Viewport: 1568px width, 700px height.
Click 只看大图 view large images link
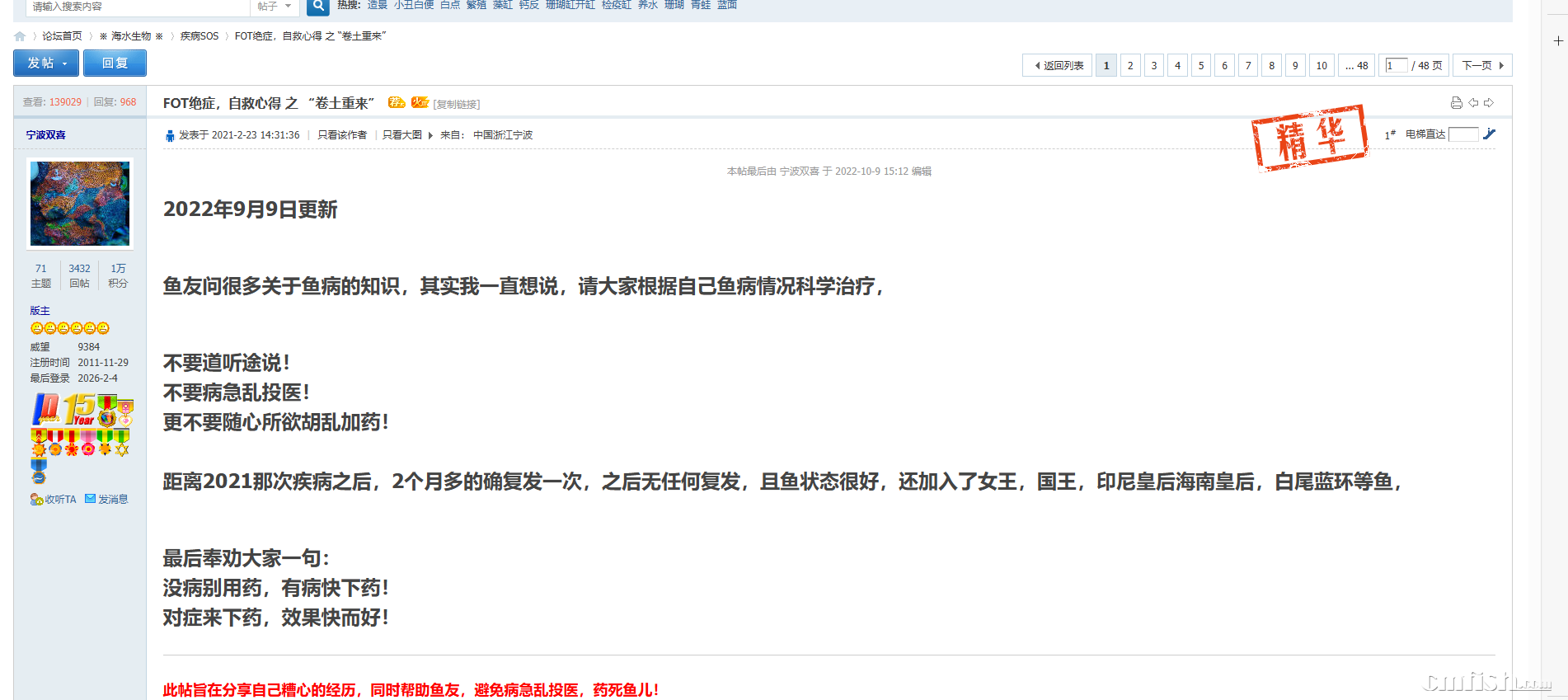pyautogui.click(x=402, y=135)
